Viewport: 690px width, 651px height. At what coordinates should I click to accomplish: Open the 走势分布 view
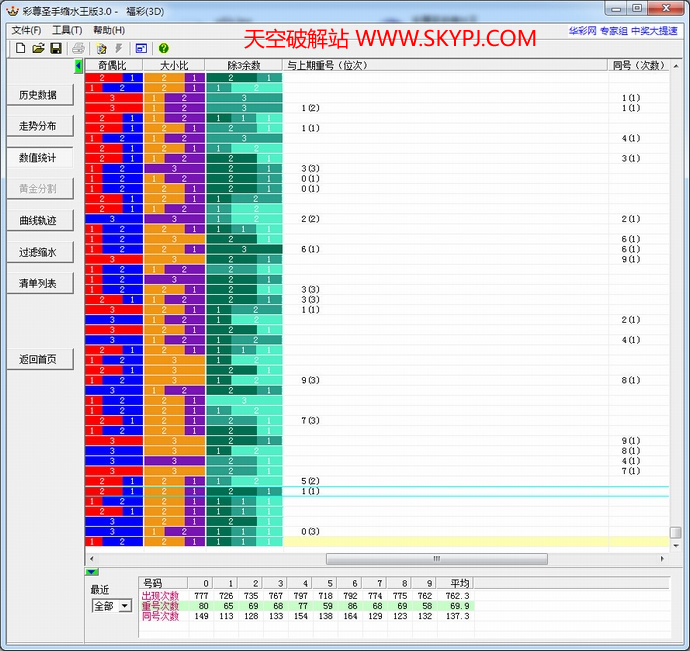pos(38,126)
